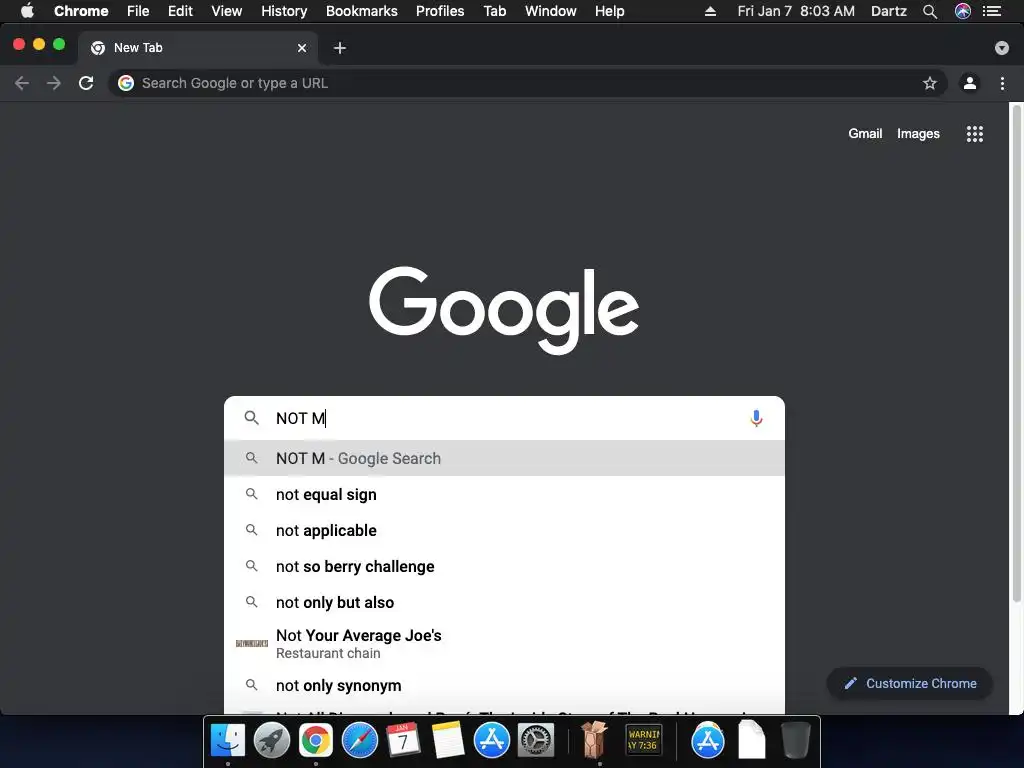Open Finder from the Dock
Image resolution: width=1024 pixels, height=768 pixels.
coord(227,741)
